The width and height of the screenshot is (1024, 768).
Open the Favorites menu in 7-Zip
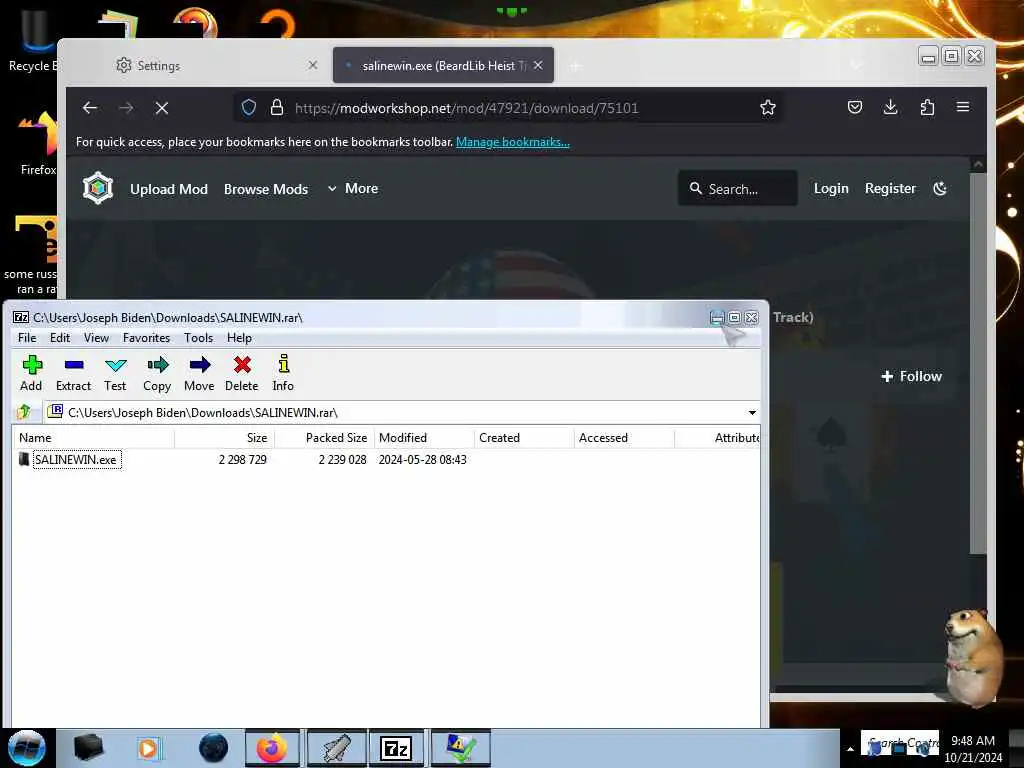(x=146, y=338)
